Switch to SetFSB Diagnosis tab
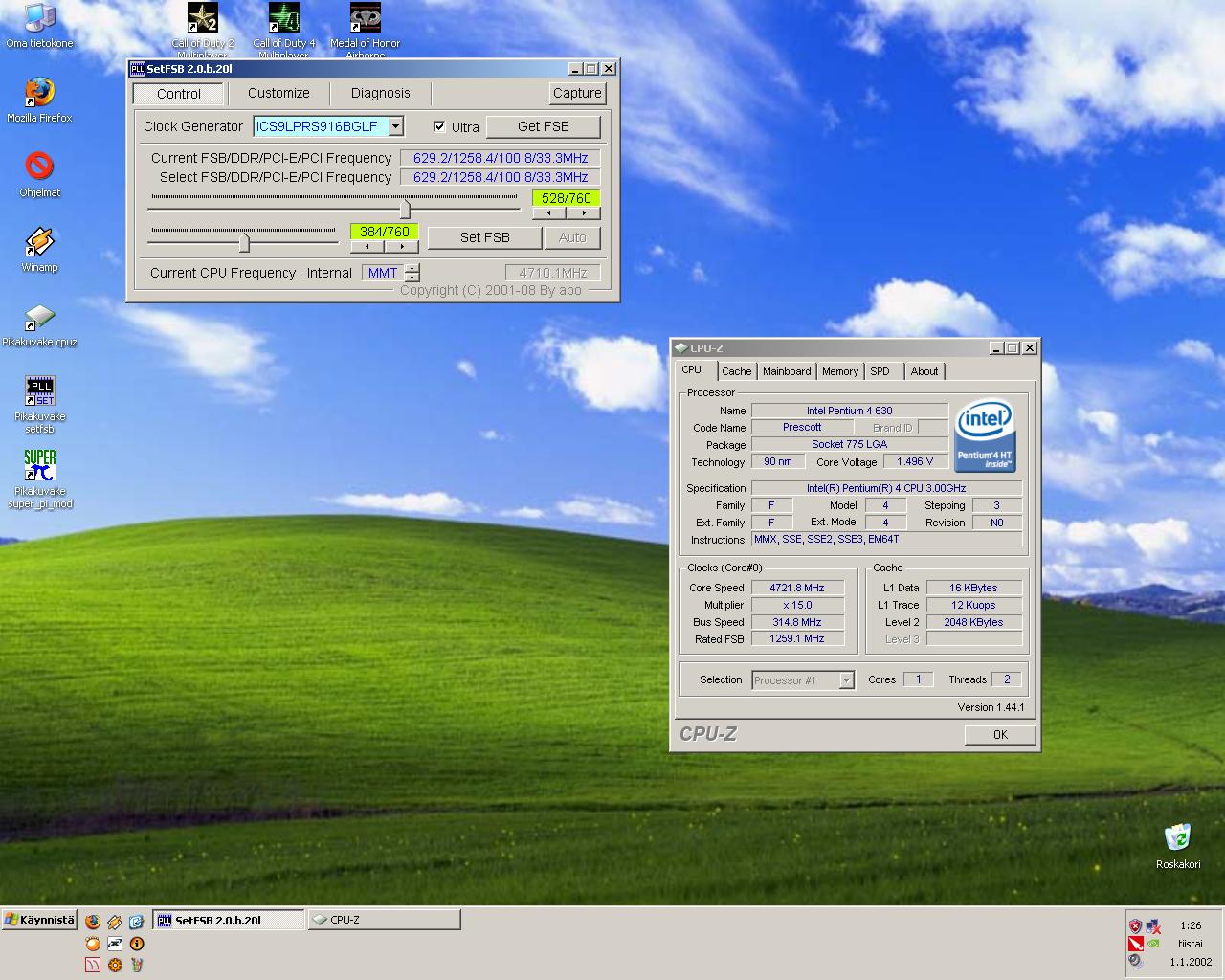 [380, 93]
